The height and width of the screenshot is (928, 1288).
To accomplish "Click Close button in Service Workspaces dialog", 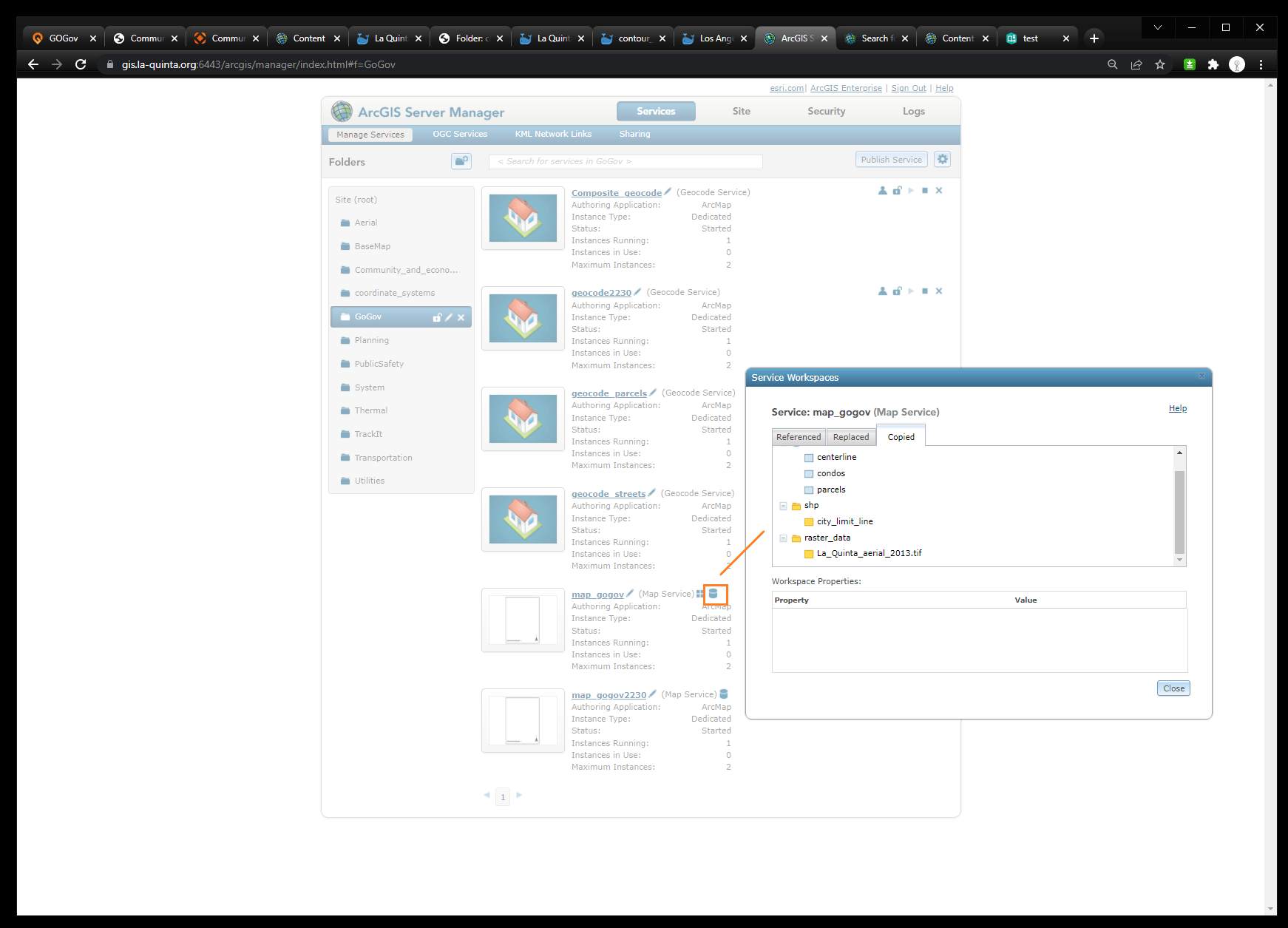I will 1173,688.
